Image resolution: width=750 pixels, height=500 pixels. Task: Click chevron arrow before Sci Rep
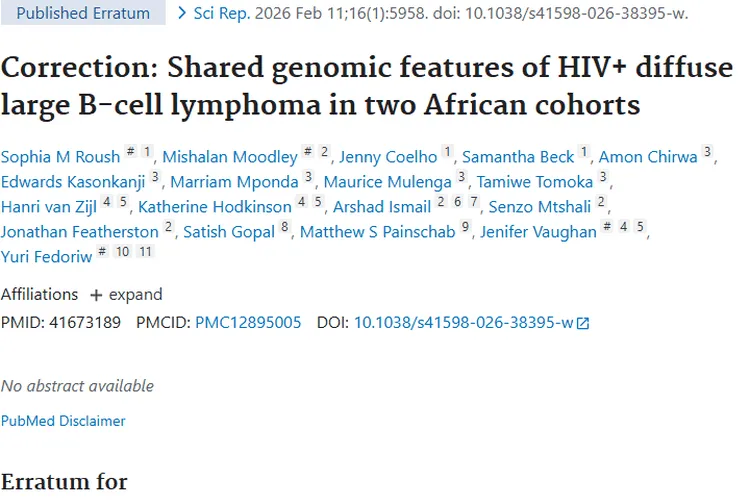(182, 13)
